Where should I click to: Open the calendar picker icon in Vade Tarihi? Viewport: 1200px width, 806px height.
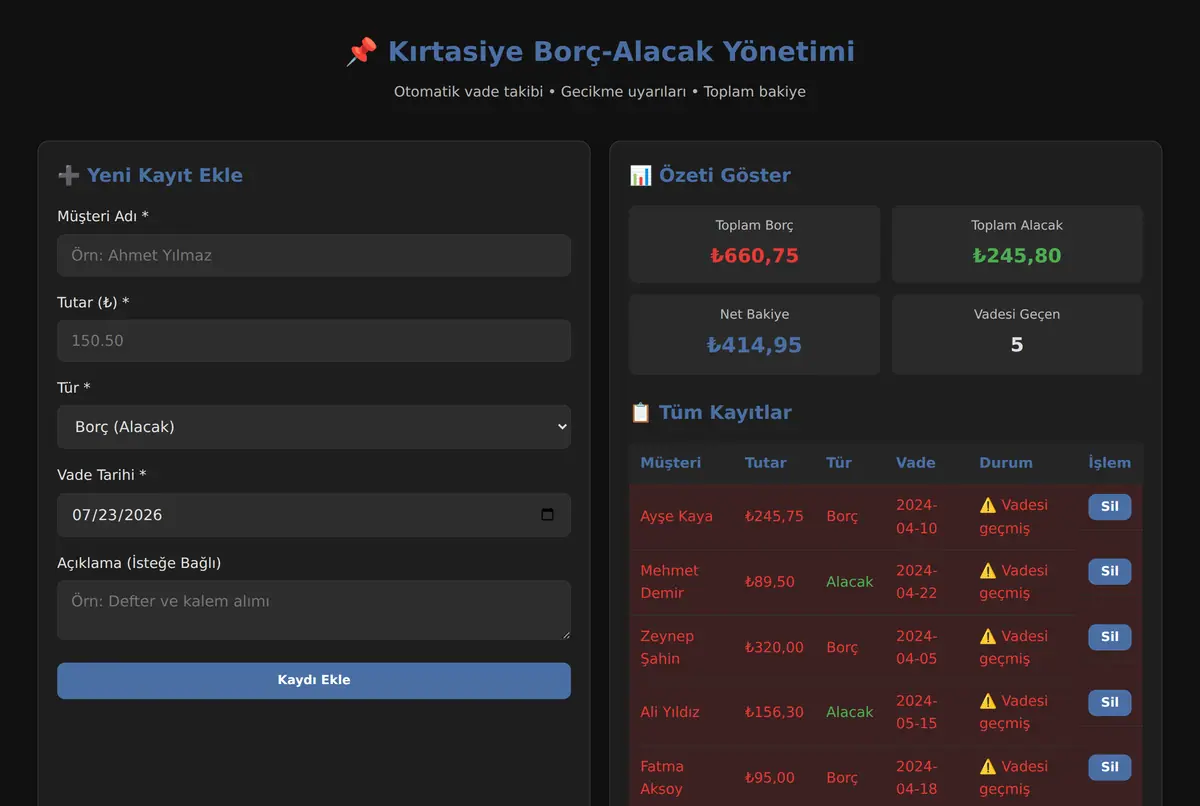point(547,515)
